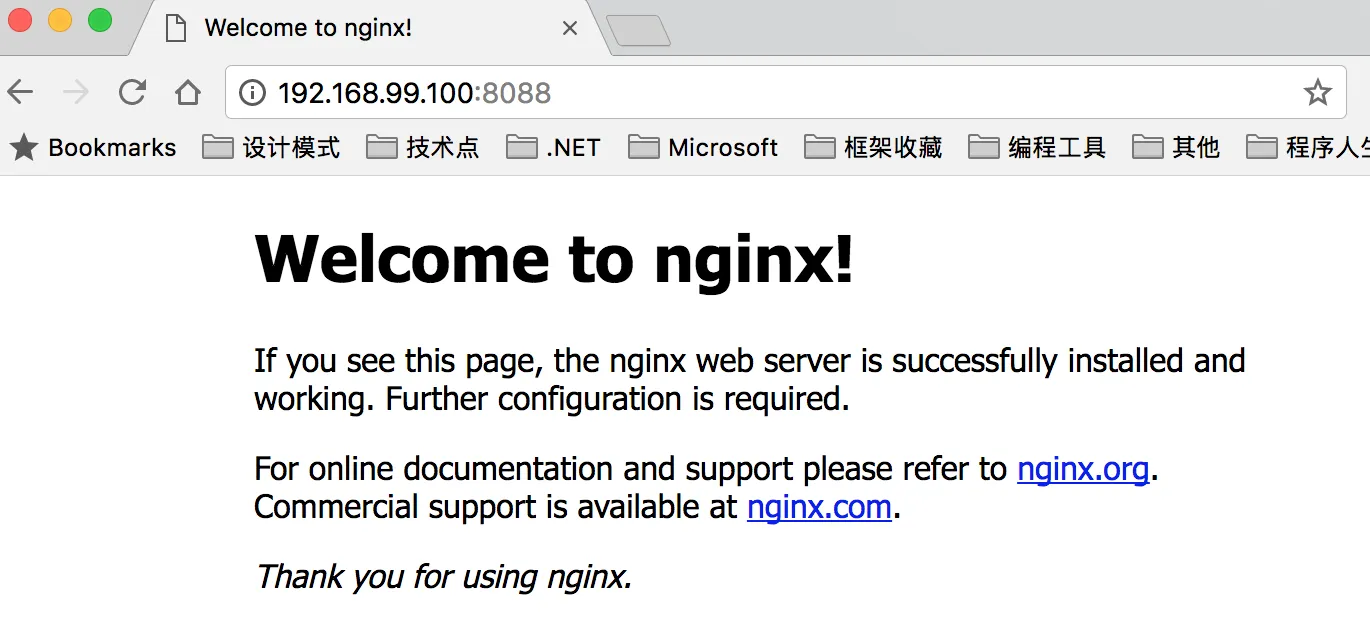Bookmark this page with the star

point(1317,93)
